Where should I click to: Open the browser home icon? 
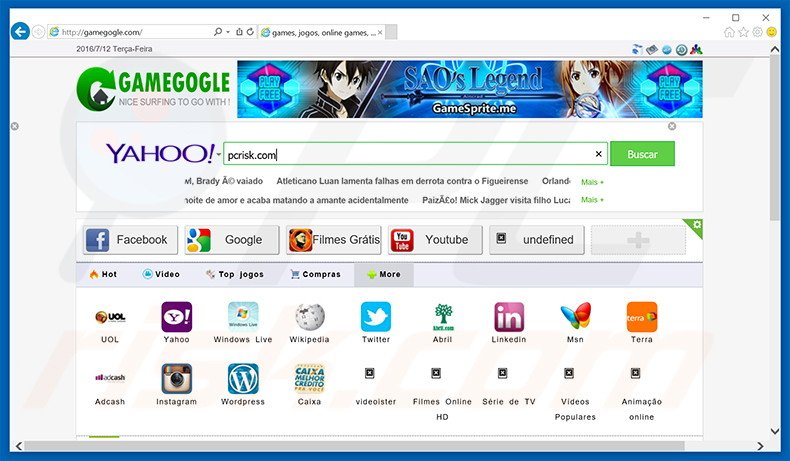[729, 32]
